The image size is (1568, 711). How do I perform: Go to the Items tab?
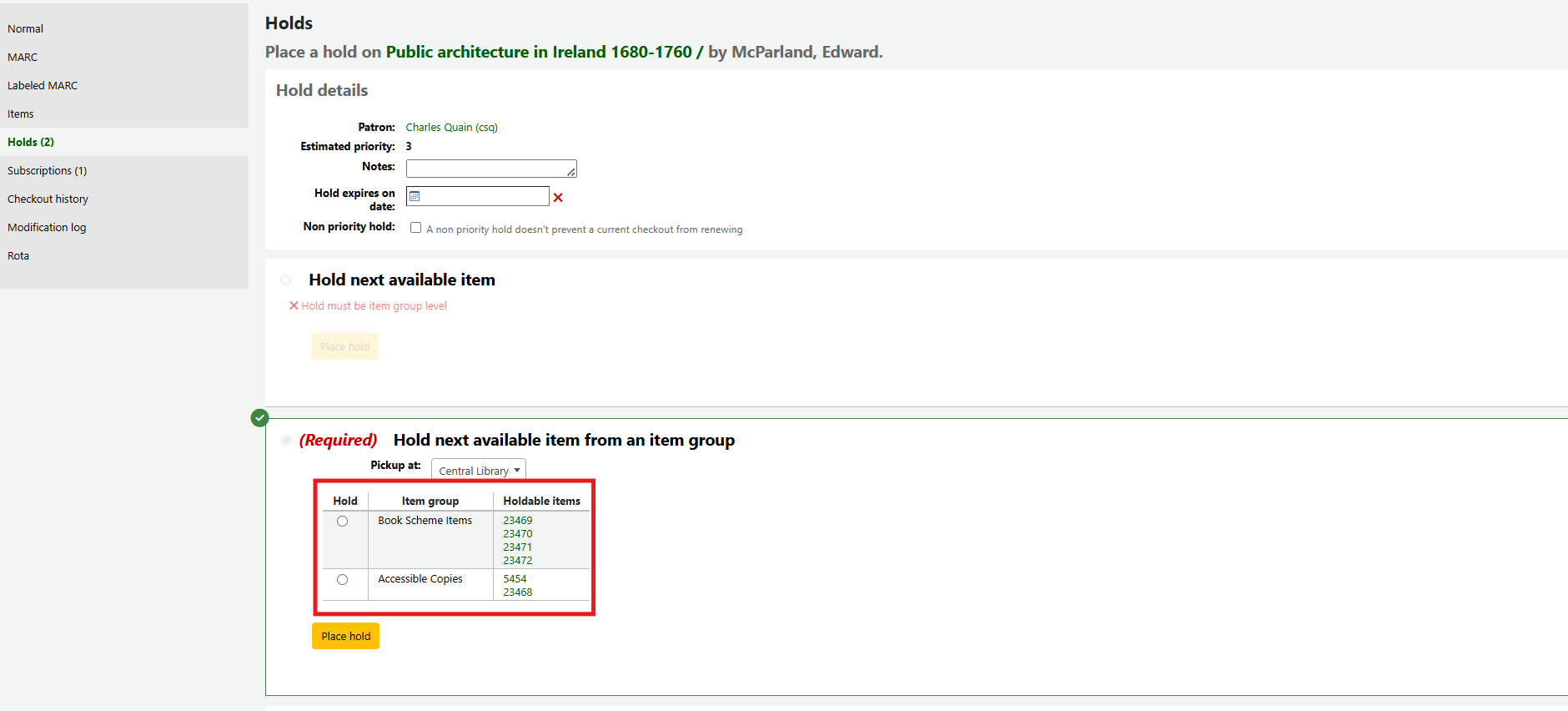tap(21, 113)
